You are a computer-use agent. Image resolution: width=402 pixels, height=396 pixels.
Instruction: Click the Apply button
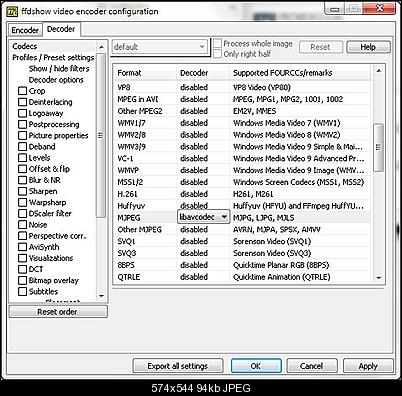coord(368,366)
